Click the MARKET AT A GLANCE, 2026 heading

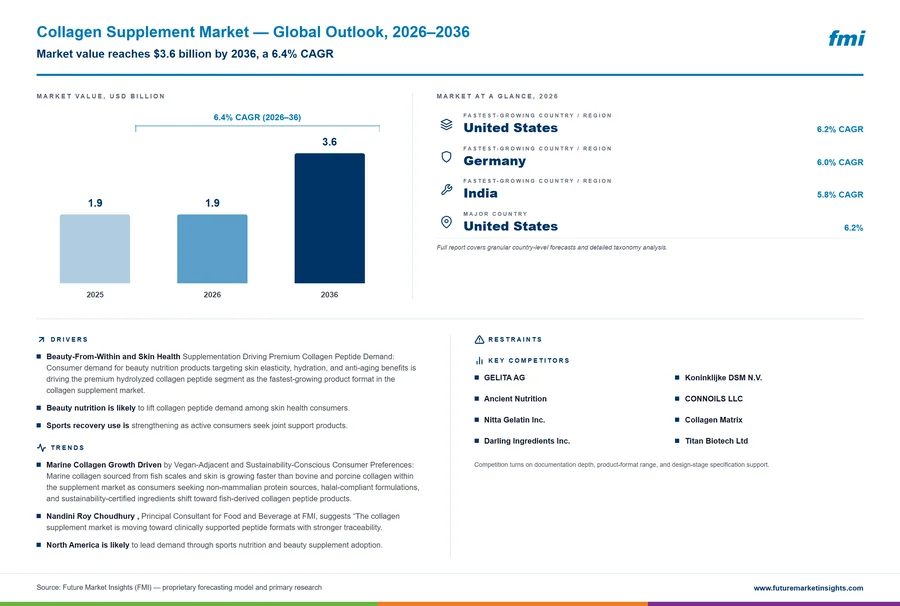coord(497,96)
